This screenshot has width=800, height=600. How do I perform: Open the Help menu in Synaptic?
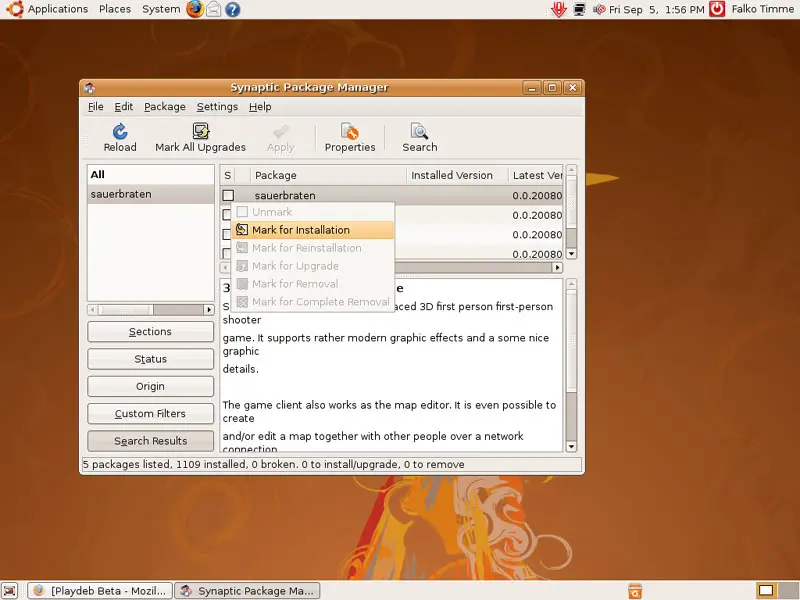(x=260, y=107)
